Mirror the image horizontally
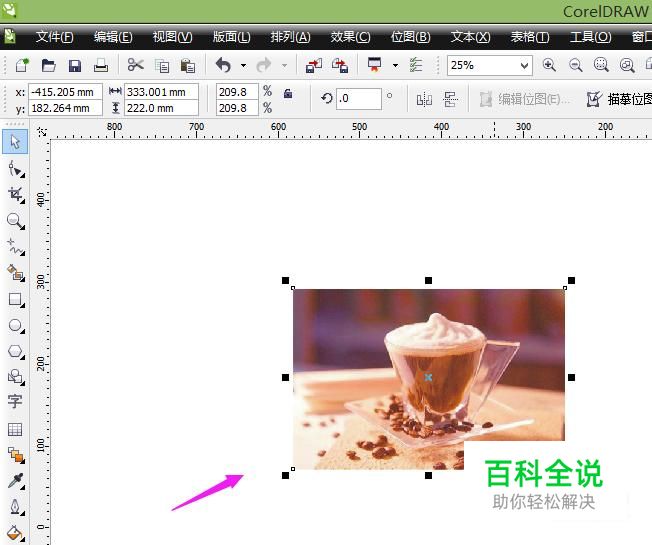 coord(424,99)
